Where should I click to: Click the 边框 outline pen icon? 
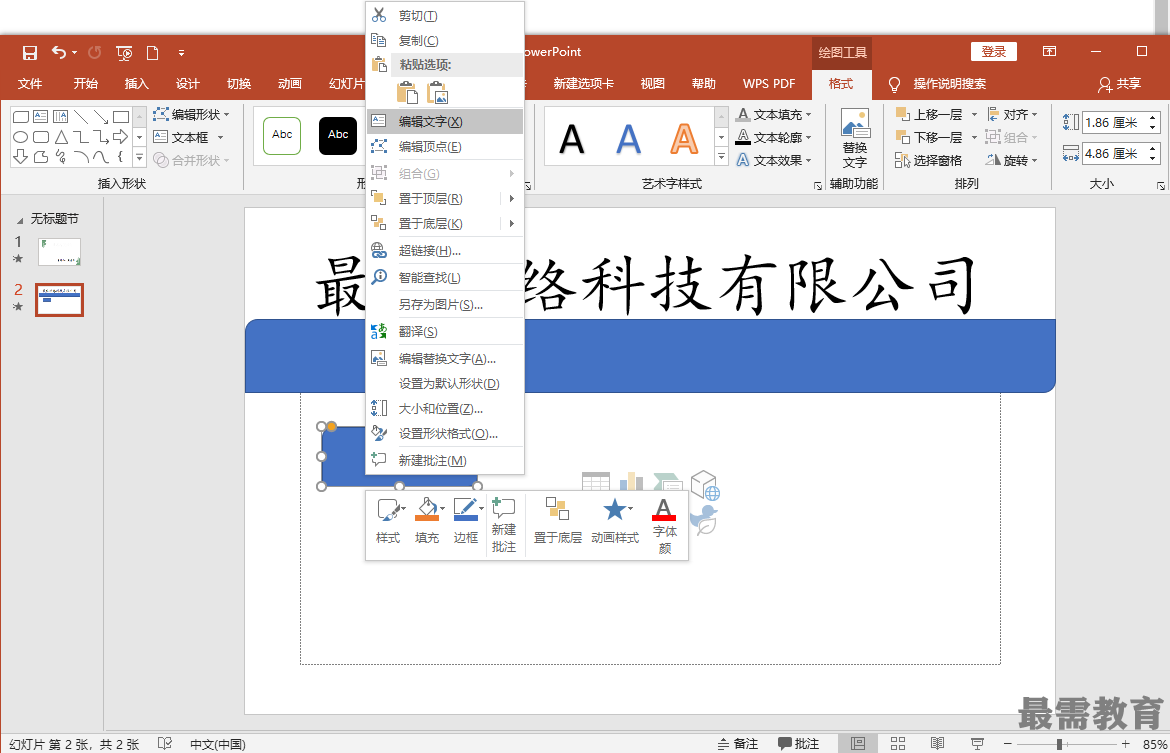tap(466, 509)
